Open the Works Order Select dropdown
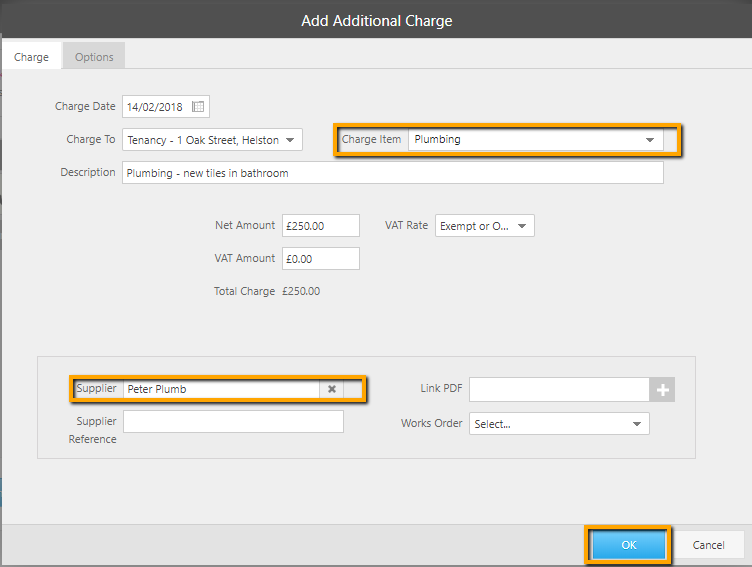 (559, 424)
